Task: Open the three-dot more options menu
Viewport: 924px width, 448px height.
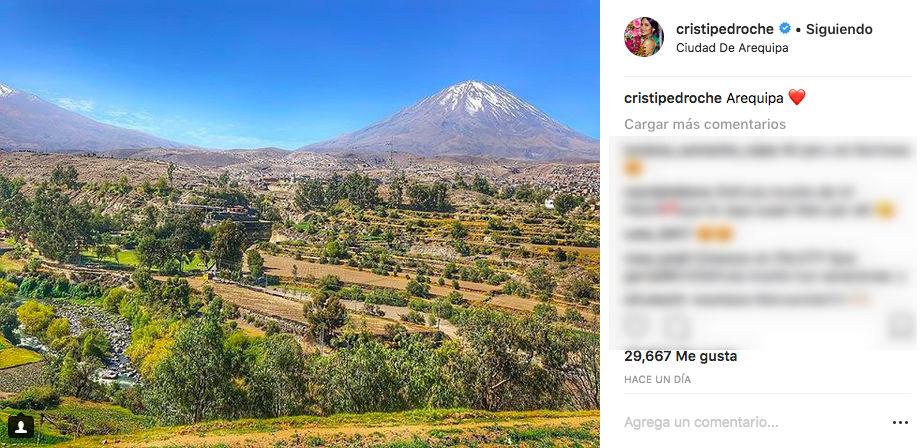Action: click(900, 422)
